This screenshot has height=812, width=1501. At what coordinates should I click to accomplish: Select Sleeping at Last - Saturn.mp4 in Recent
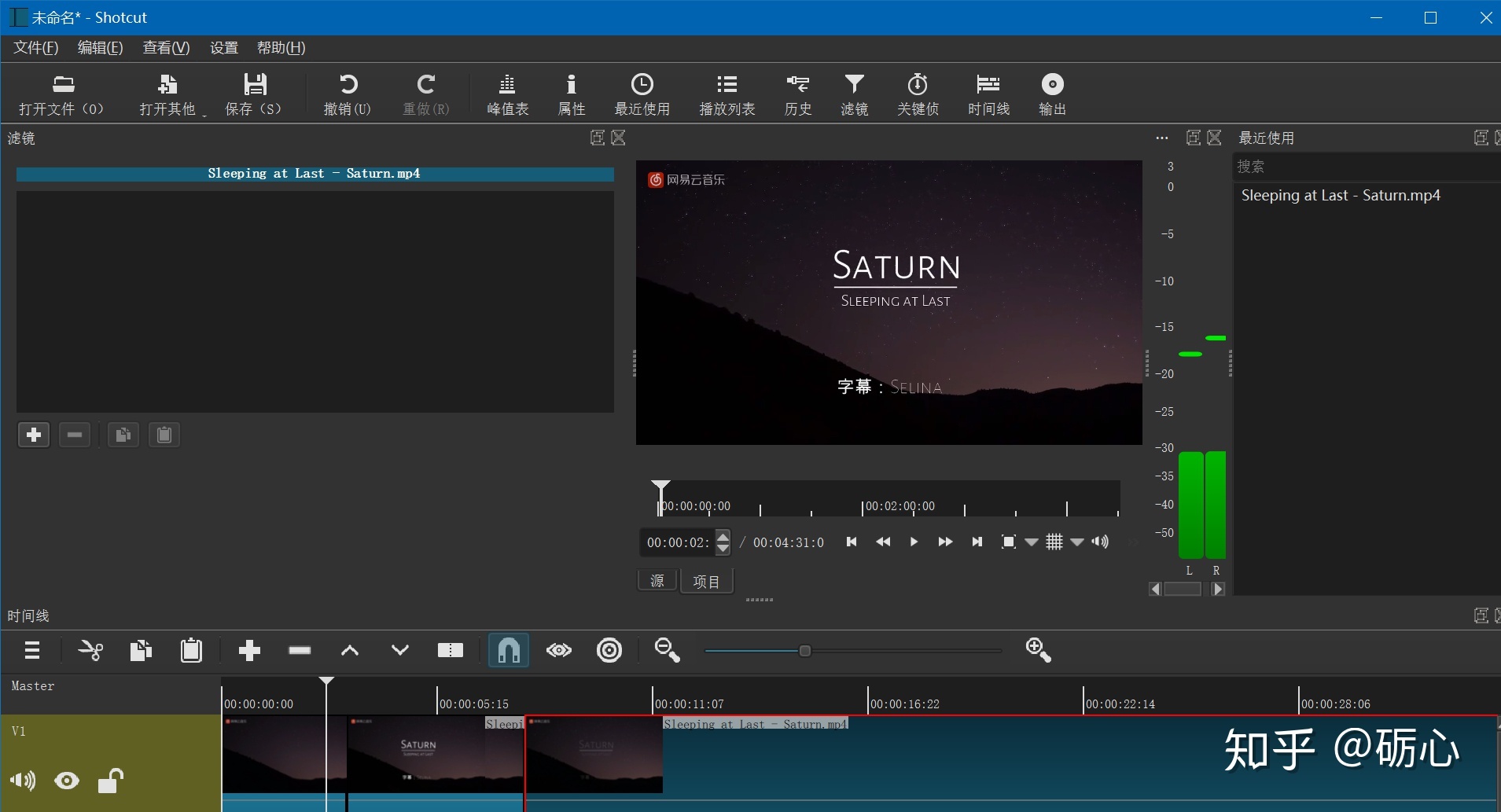(x=1341, y=196)
